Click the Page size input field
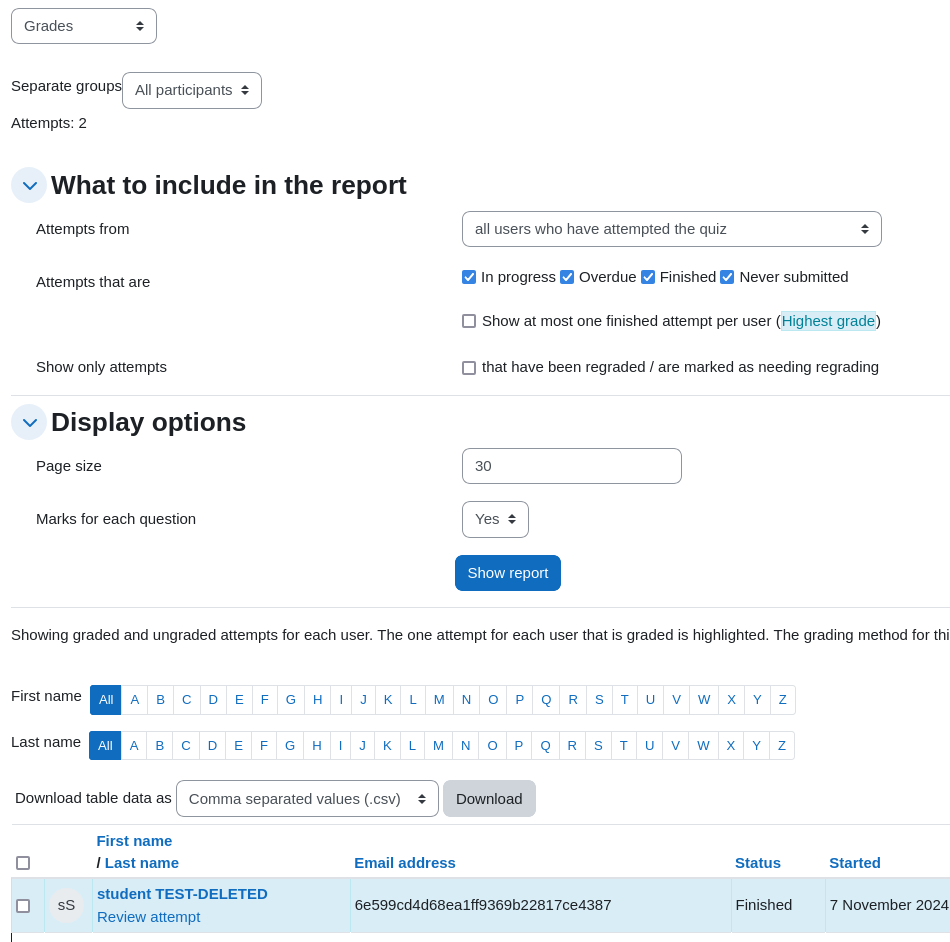Image resolution: width=950 pixels, height=942 pixels. pyautogui.click(x=571, y=466)
